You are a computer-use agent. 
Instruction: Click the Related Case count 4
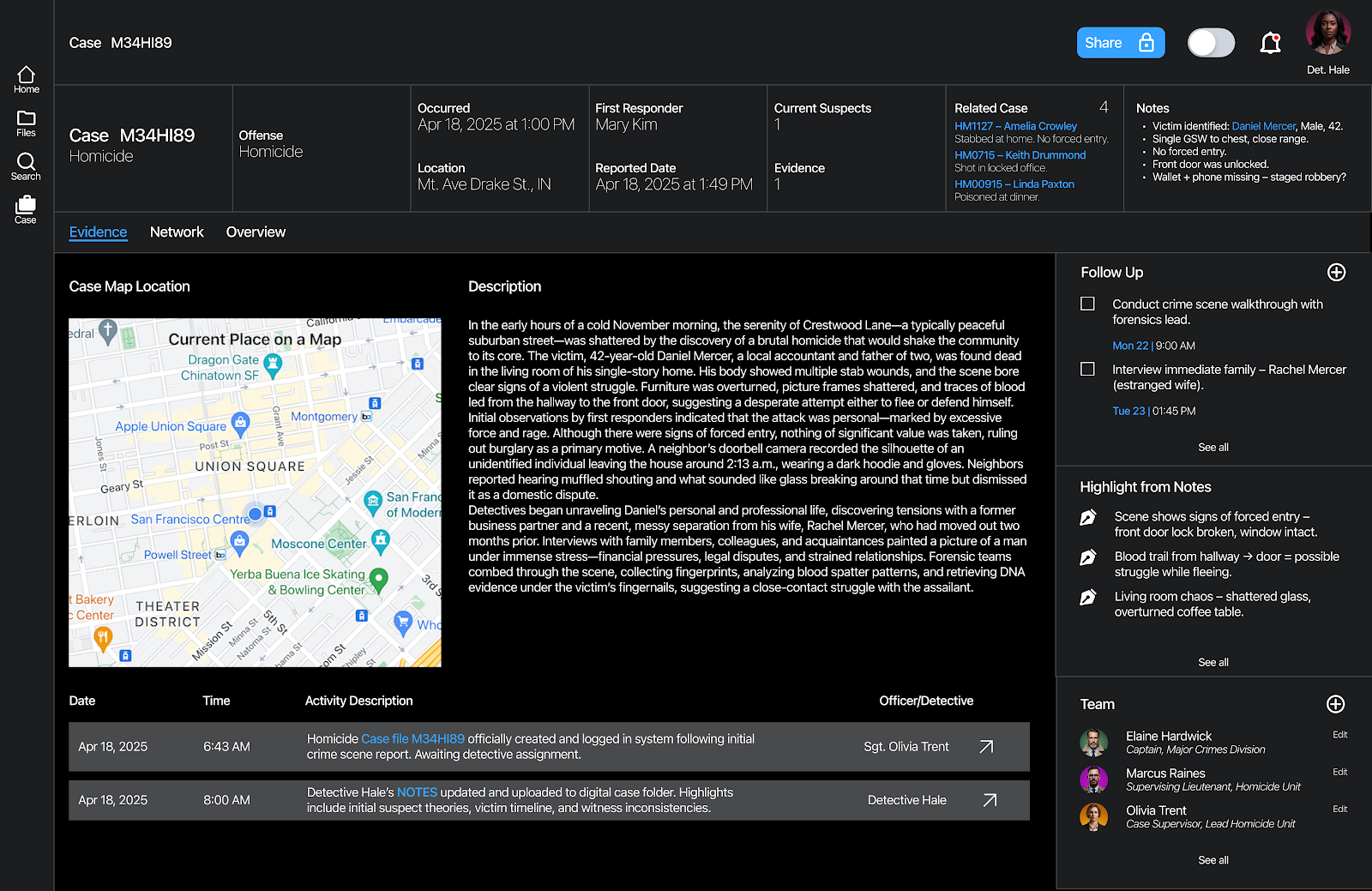pos(1104,106)
